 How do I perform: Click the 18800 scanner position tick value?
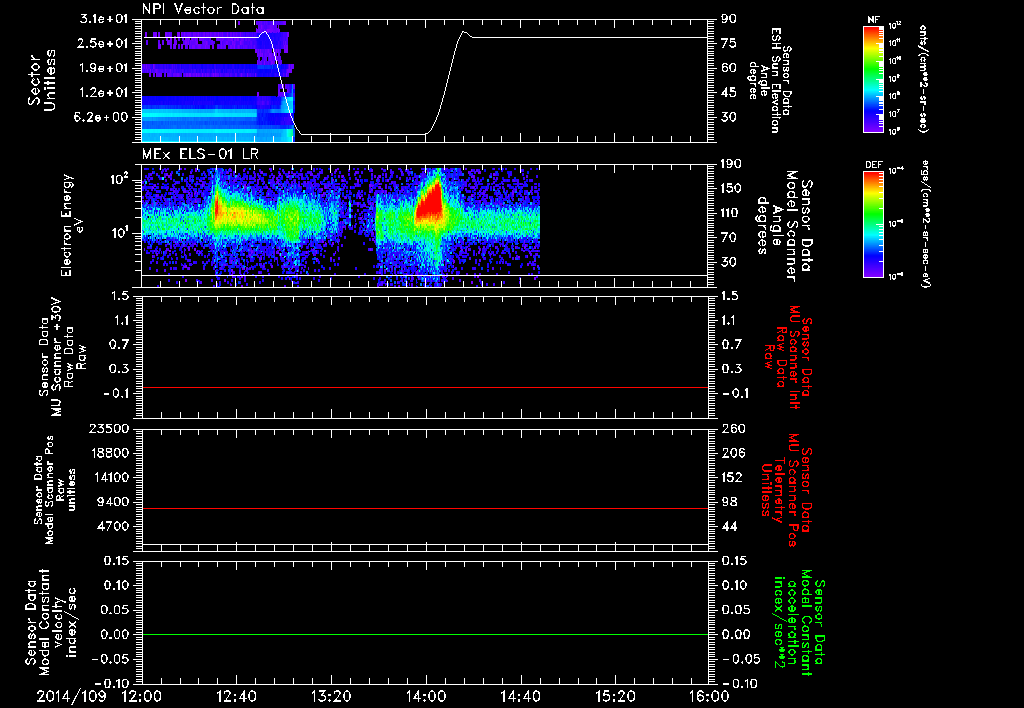[x=110, y=453]
